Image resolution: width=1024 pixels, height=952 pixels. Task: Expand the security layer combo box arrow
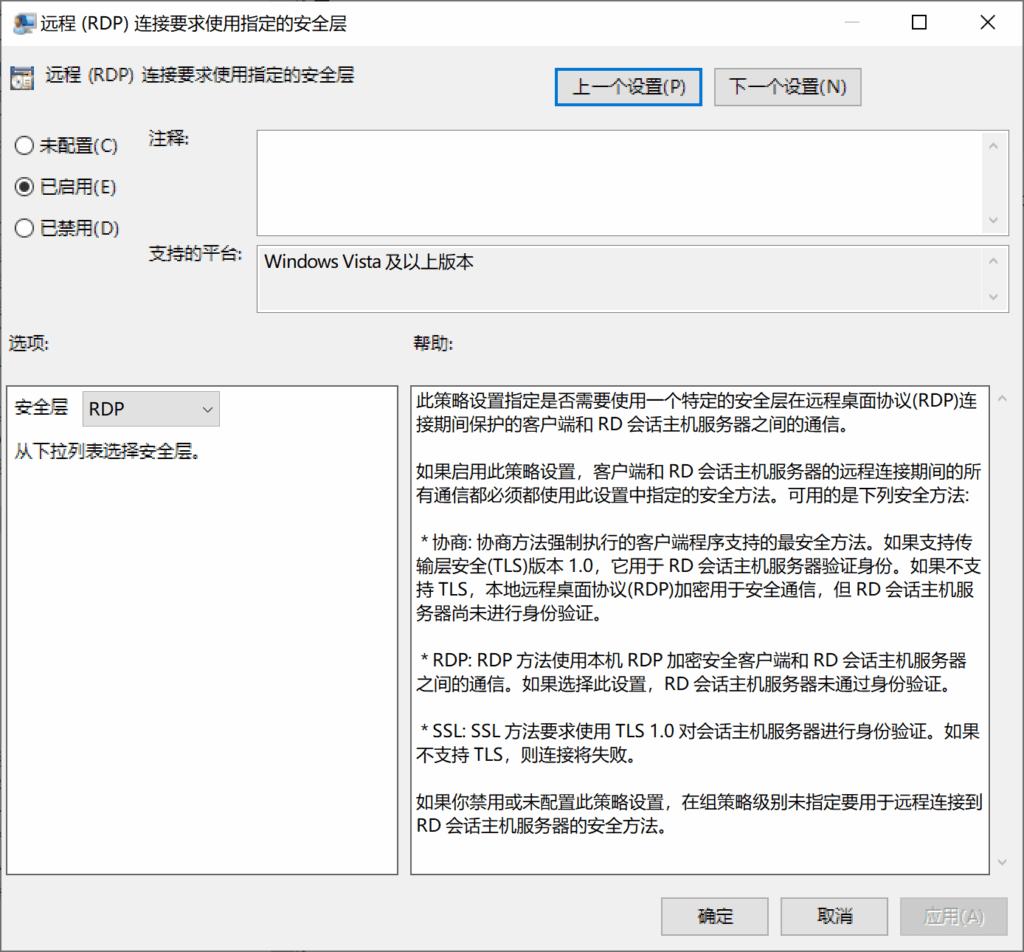206,408
